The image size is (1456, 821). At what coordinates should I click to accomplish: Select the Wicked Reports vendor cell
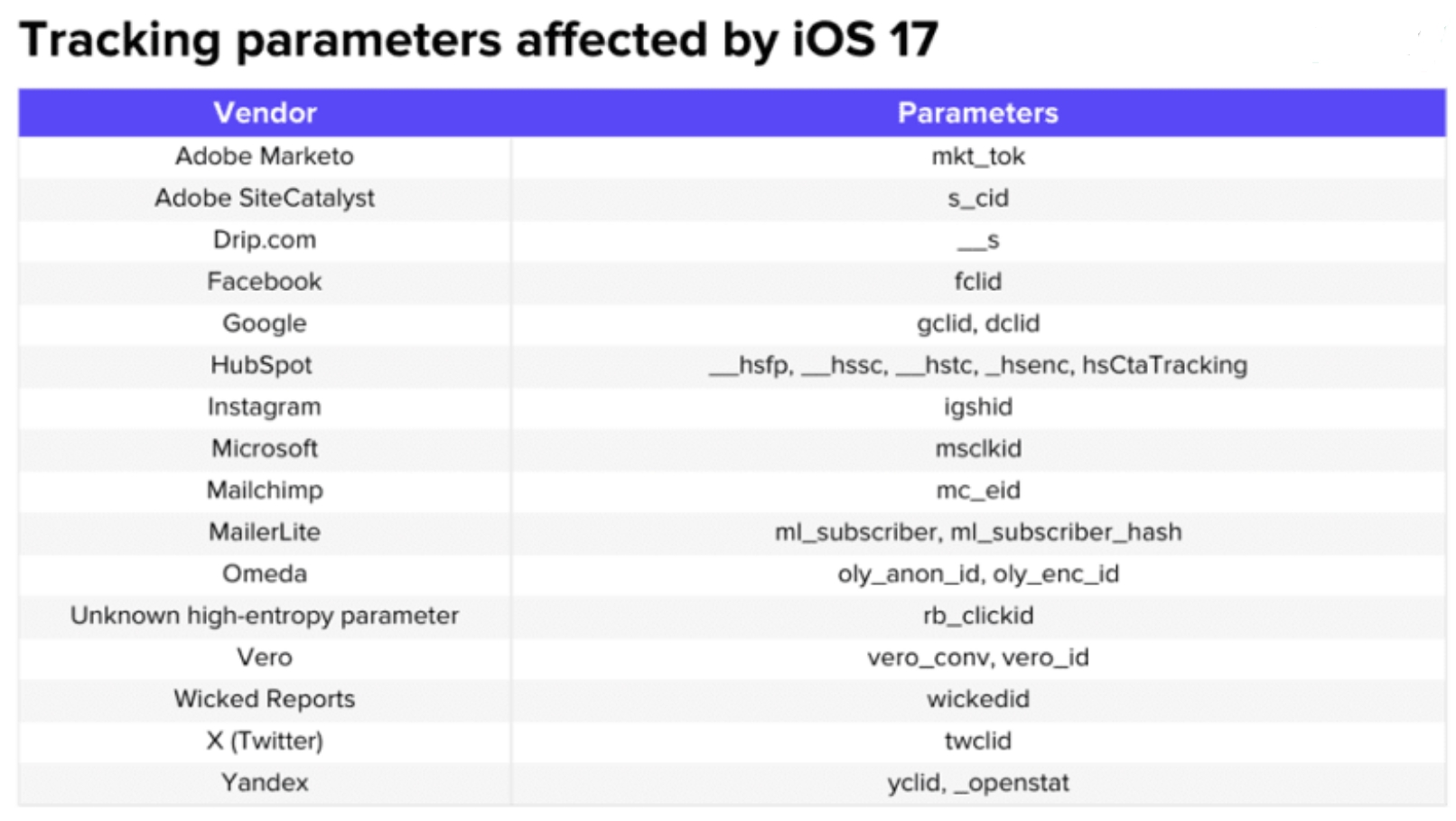click(x=265, y=698)
